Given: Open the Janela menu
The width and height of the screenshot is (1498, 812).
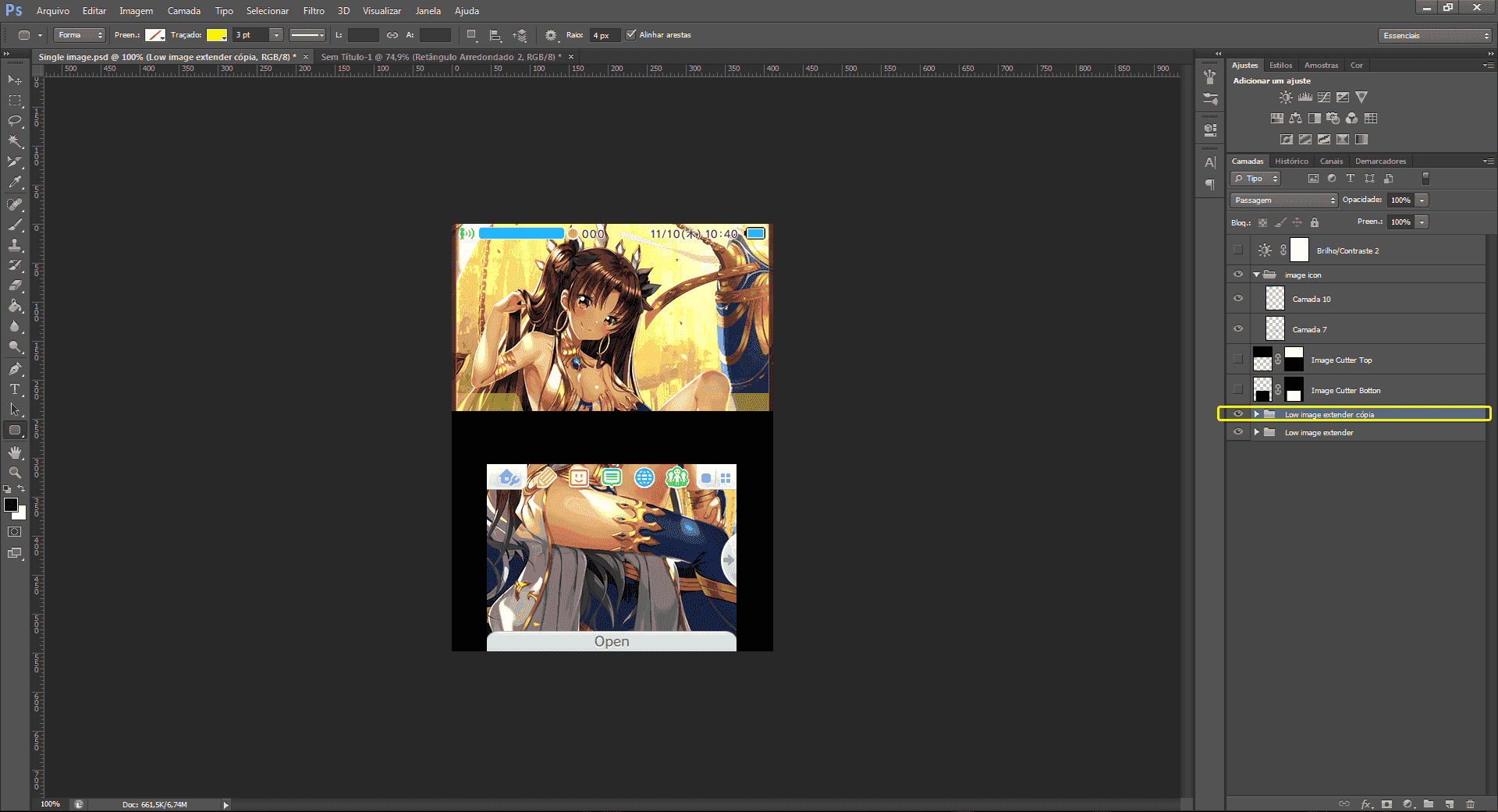Looking at the screenshot, I should point(428,11).
